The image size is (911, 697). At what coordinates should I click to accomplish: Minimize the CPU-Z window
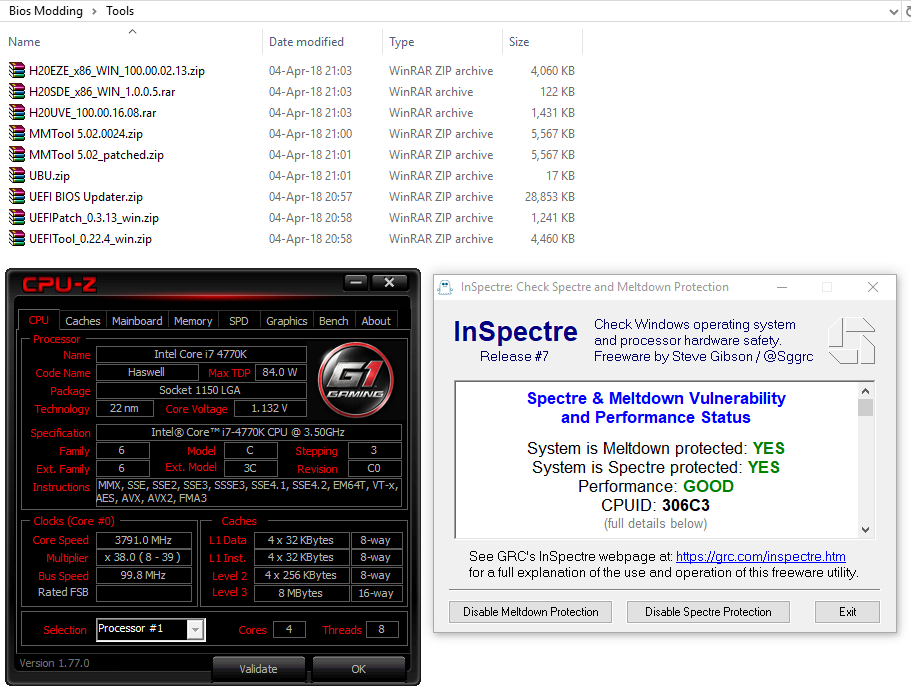pos(356,282)
